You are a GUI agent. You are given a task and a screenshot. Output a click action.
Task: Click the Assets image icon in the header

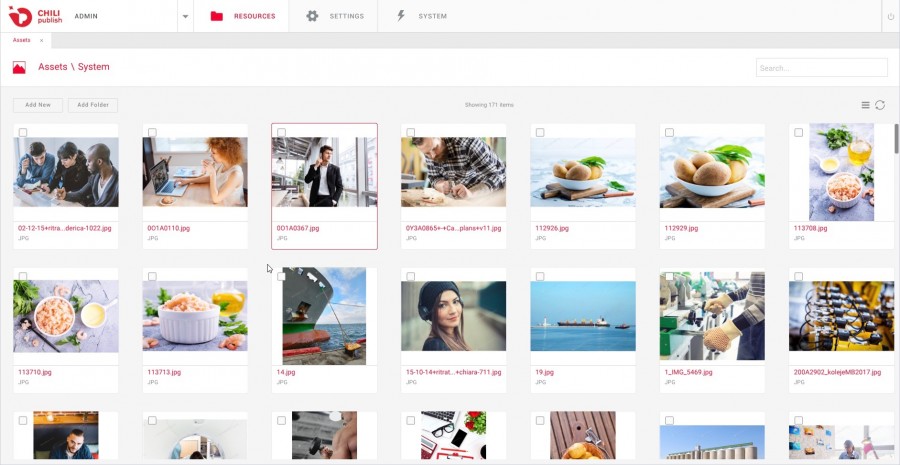19,67
